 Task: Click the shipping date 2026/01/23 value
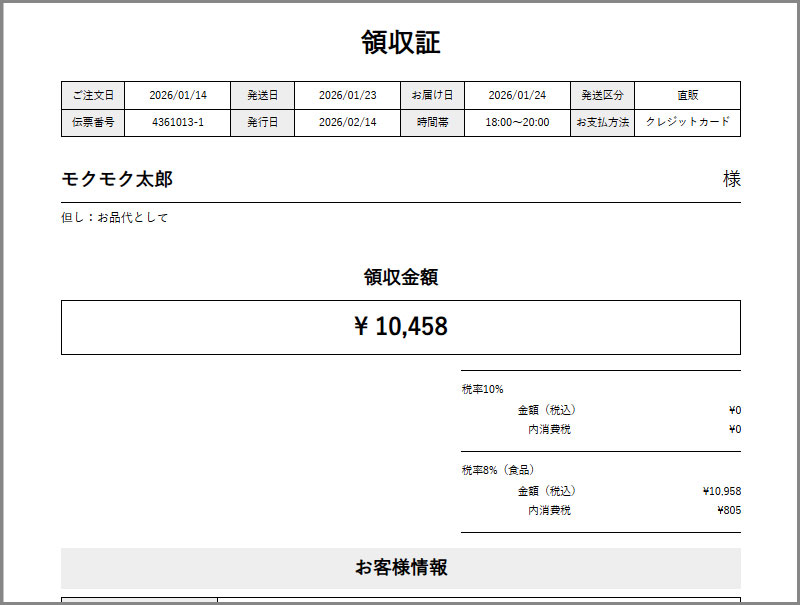347,95
